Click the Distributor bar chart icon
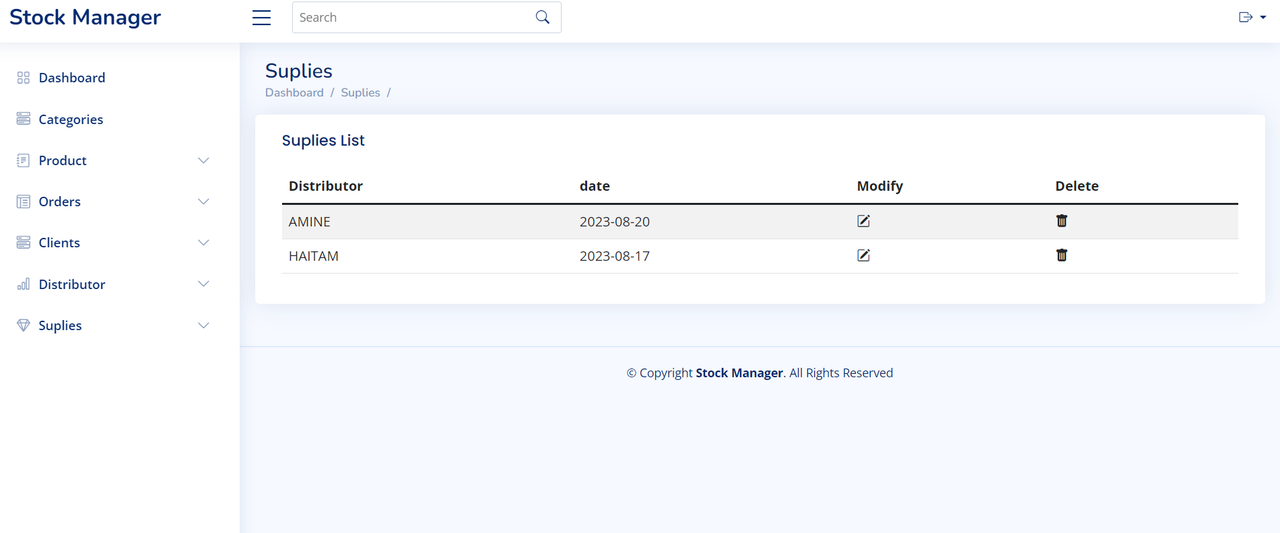Screen dimensions: 1280x533 23,284
